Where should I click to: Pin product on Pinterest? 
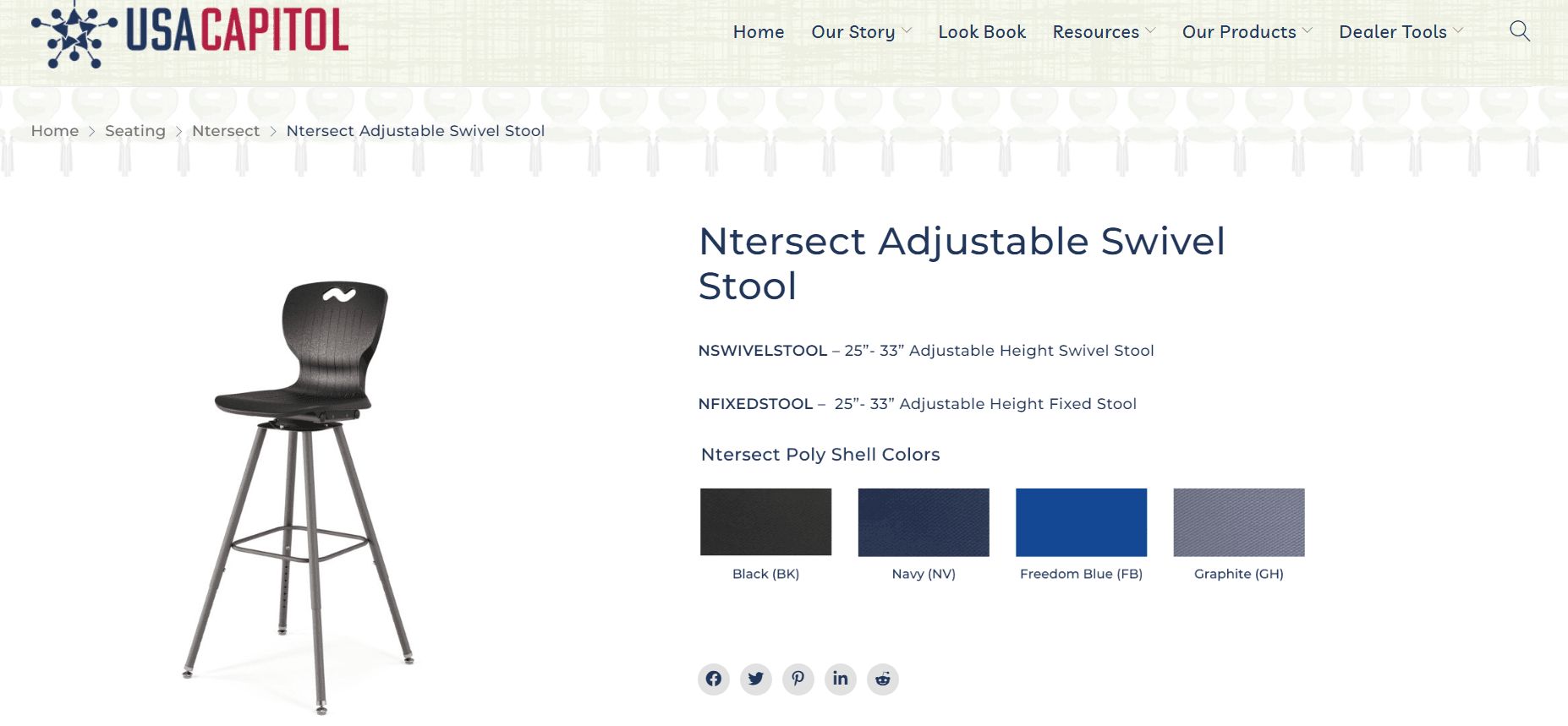[798, 679]
